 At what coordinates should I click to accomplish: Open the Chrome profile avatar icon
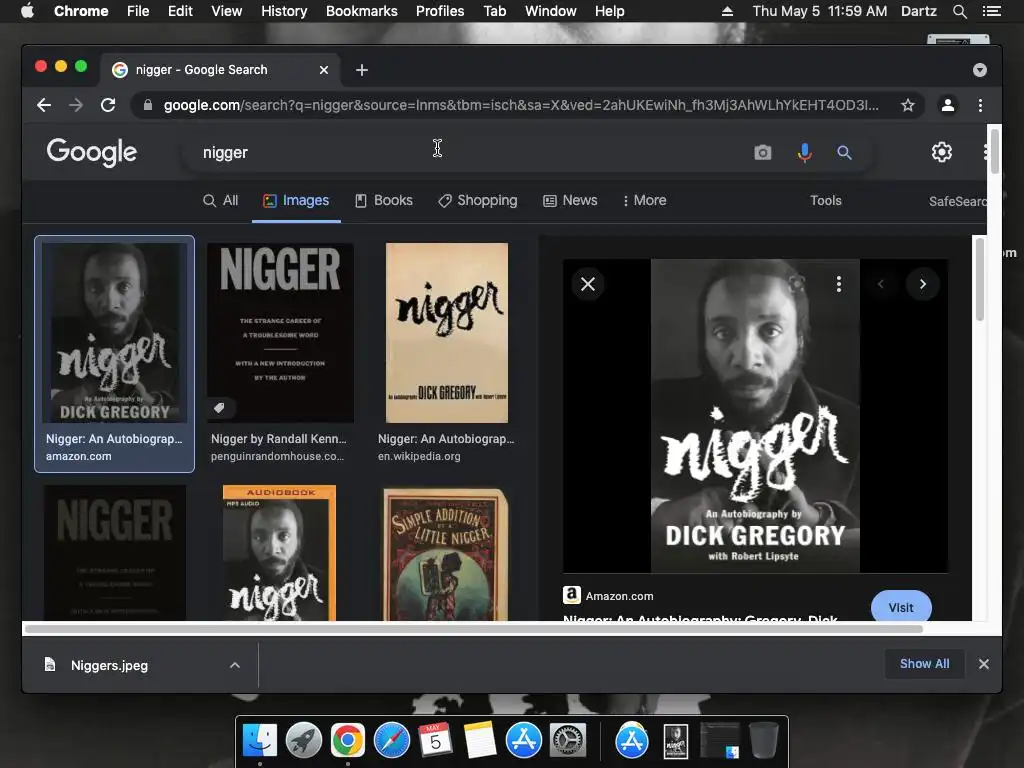[x=948, y=105]
